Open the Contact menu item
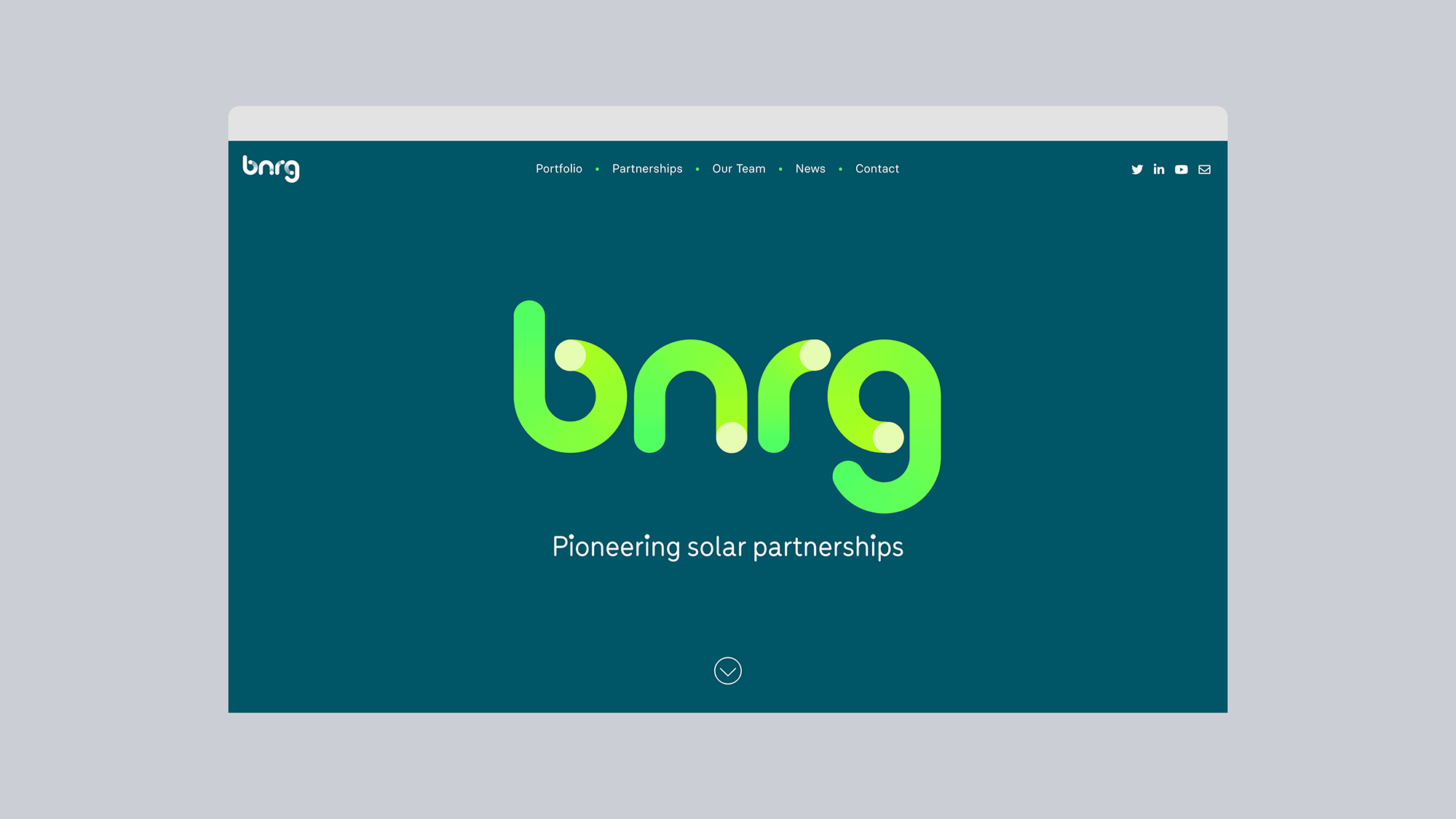Screen dimensions: 1456x819 [x=877, y=169]
